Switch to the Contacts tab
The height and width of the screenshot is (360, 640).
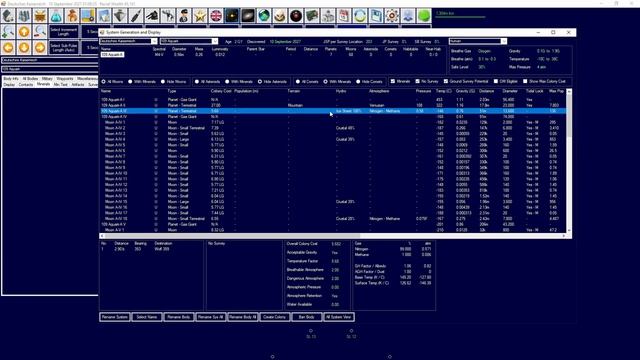26,84
